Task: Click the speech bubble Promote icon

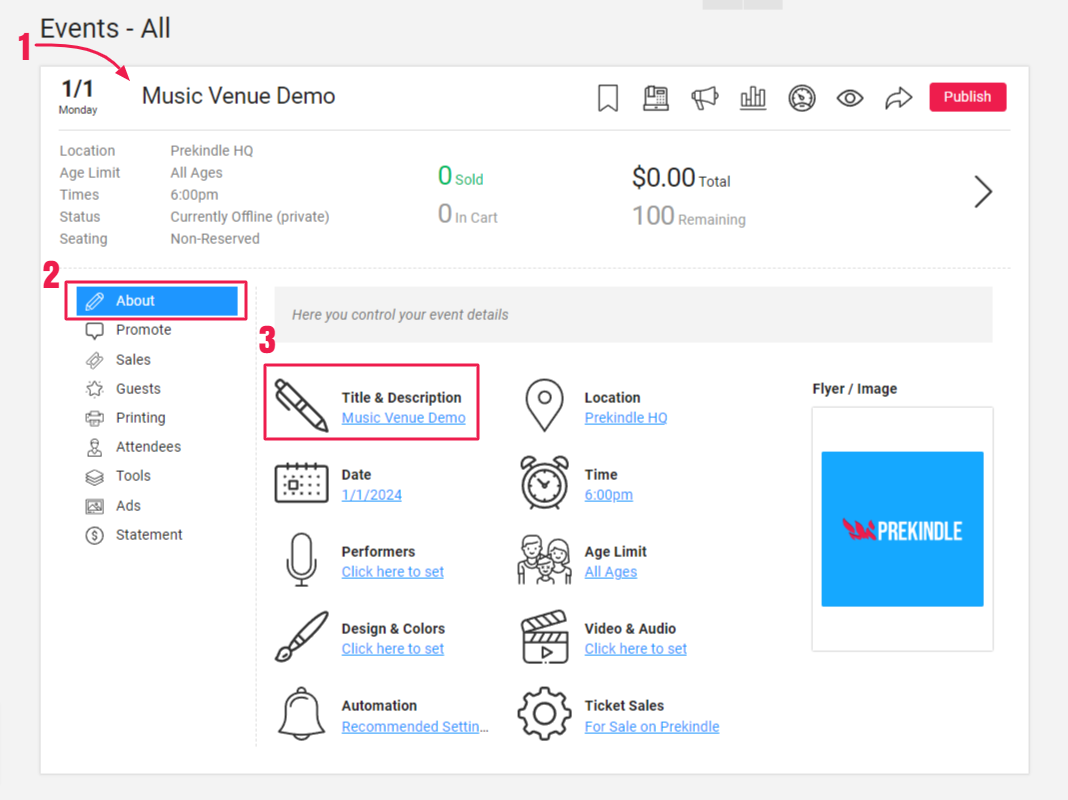Action: click(95, 331)
